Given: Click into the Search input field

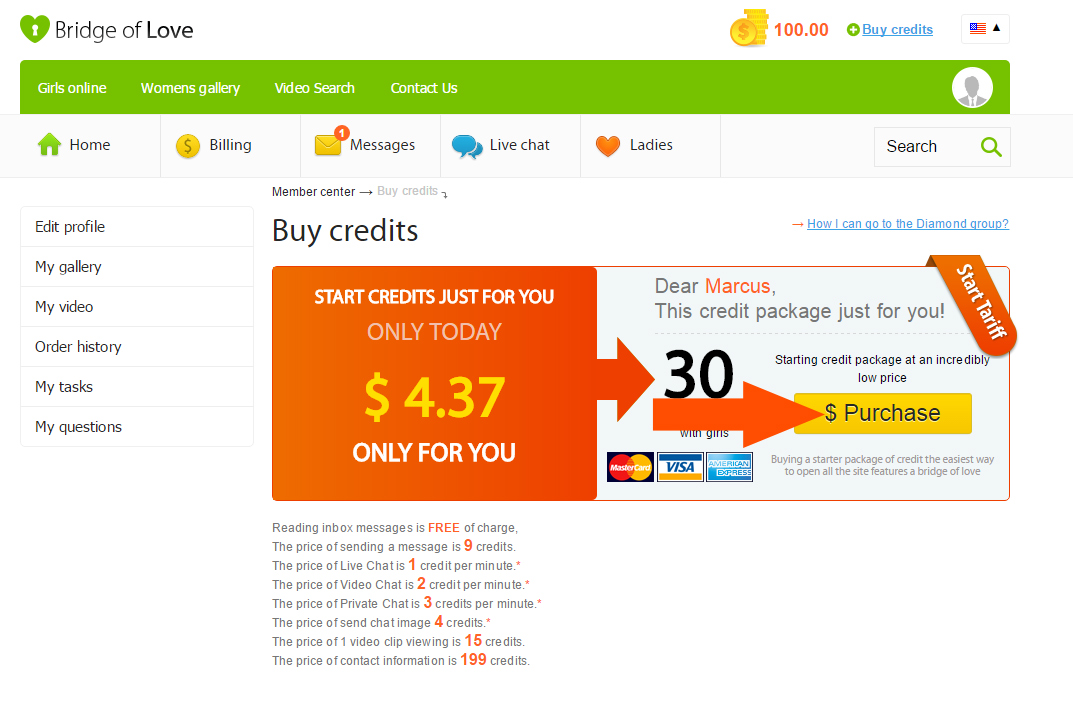Looking at the screenshot, I should (x=927, y=146).
